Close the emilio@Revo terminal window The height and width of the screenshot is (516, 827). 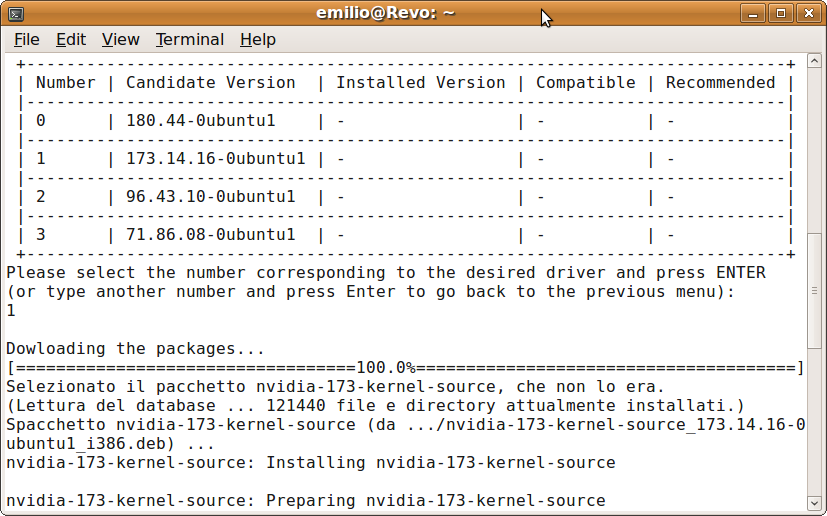click(809, 13)
